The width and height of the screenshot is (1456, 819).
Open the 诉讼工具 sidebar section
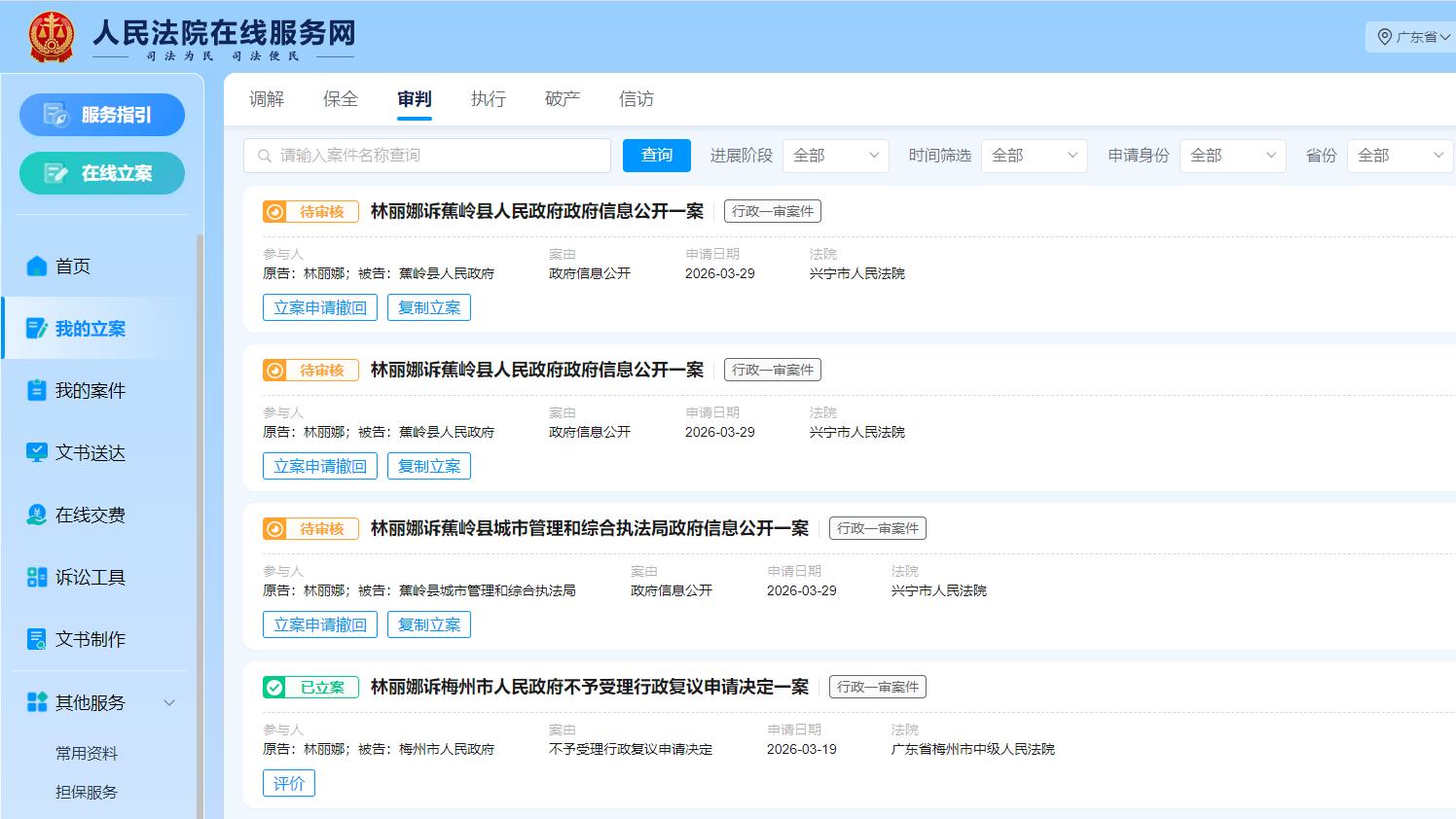[x=85, y=577]
